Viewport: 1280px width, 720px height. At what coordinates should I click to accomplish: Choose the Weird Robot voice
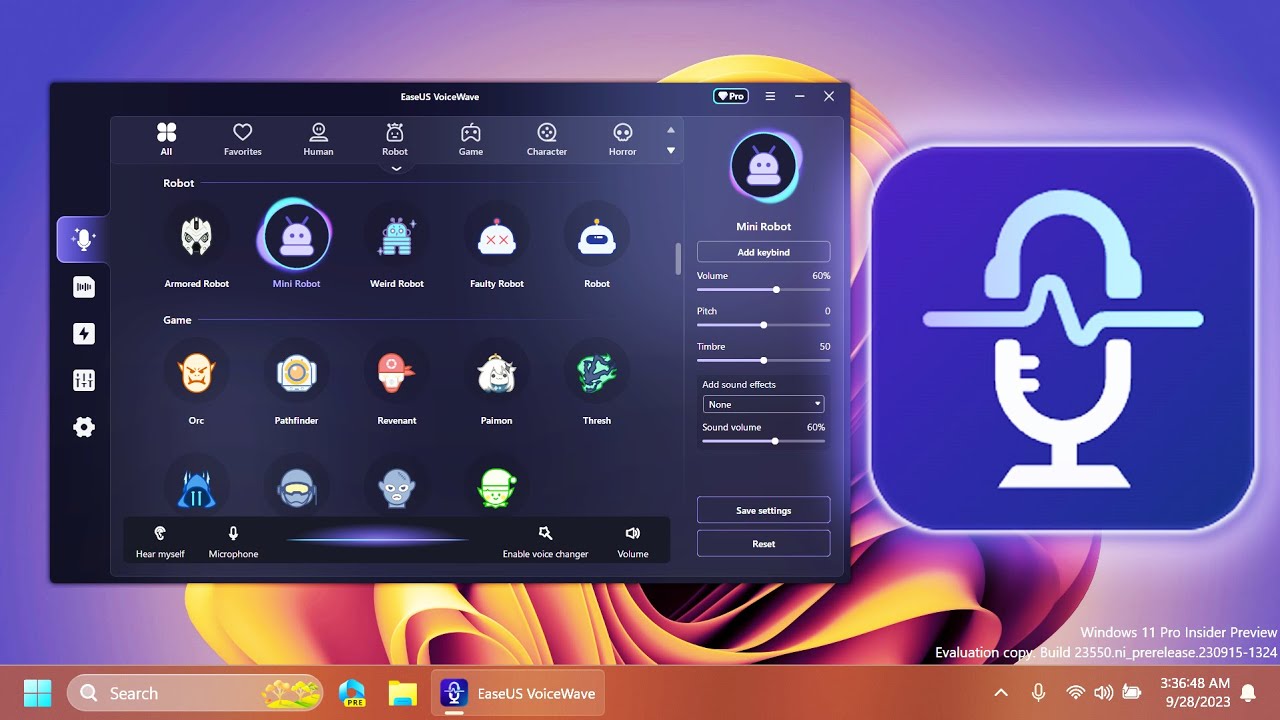coord(396,236)
